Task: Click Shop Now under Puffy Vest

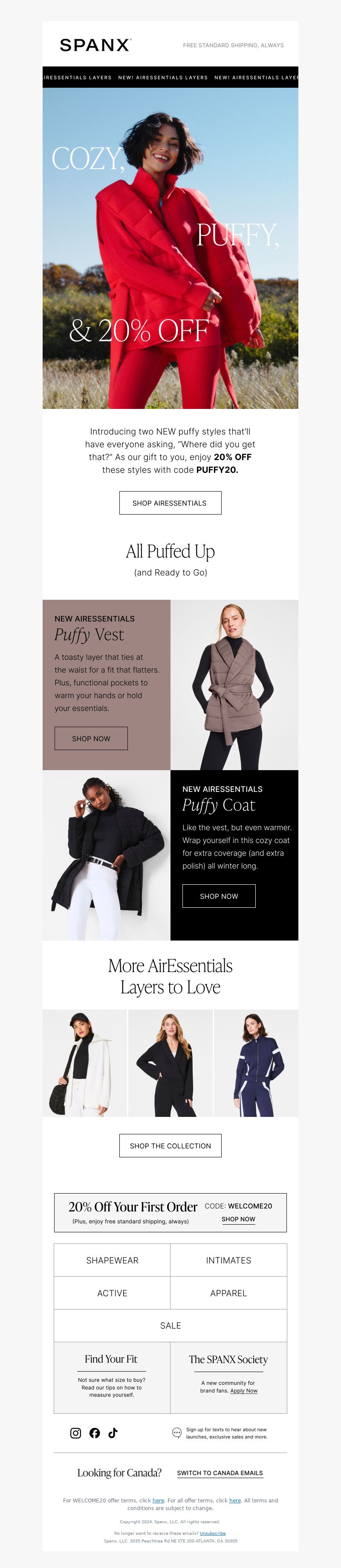Action: 91,738
